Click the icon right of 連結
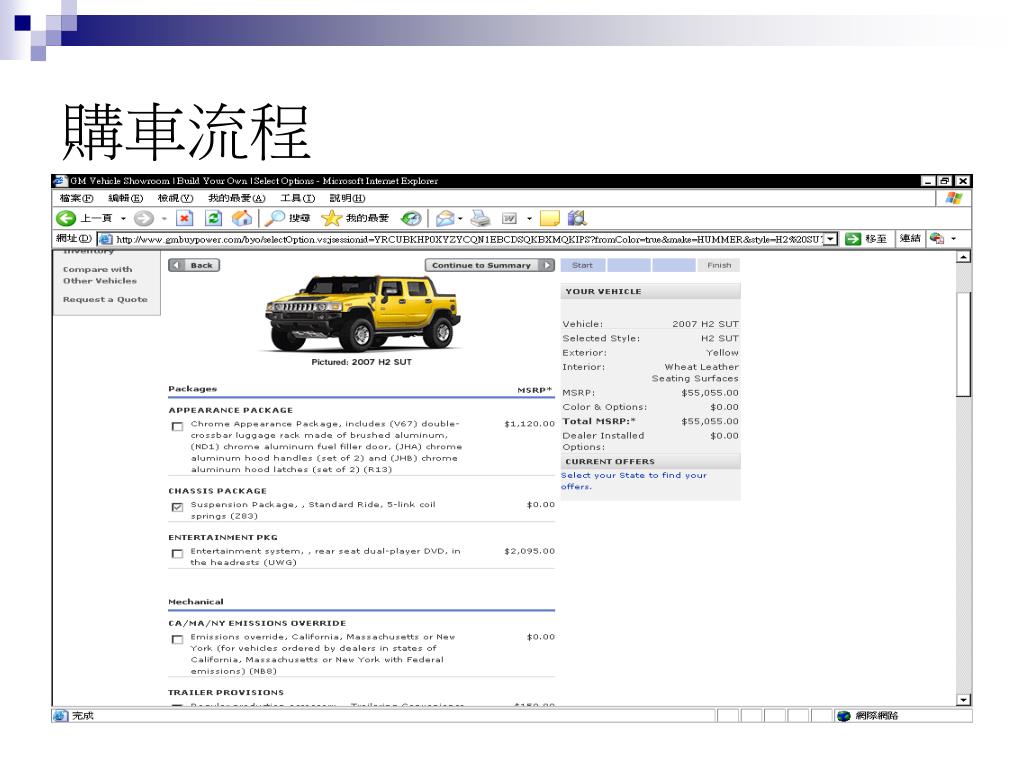 point(937,239)
